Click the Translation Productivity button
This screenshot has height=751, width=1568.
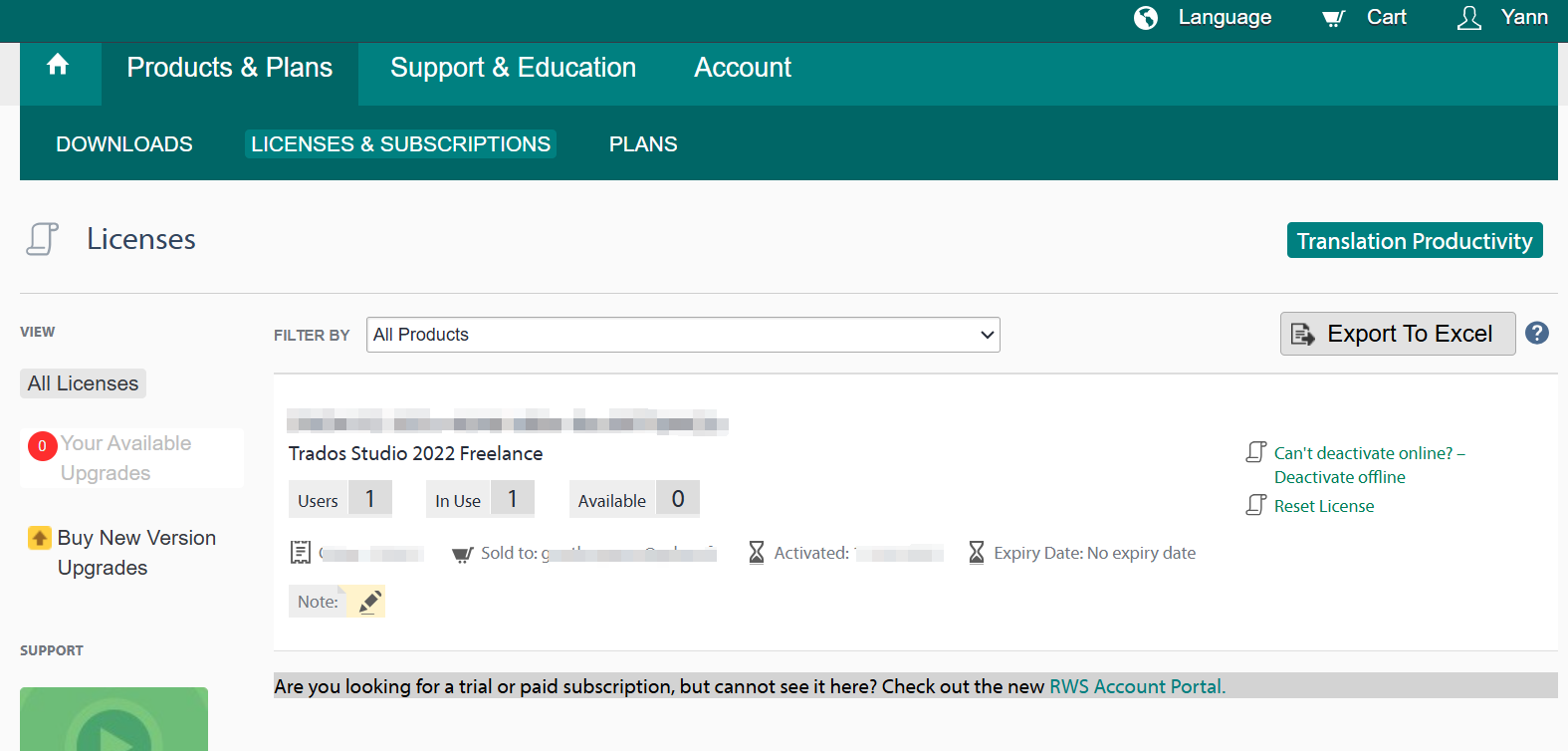(1415, 240)
